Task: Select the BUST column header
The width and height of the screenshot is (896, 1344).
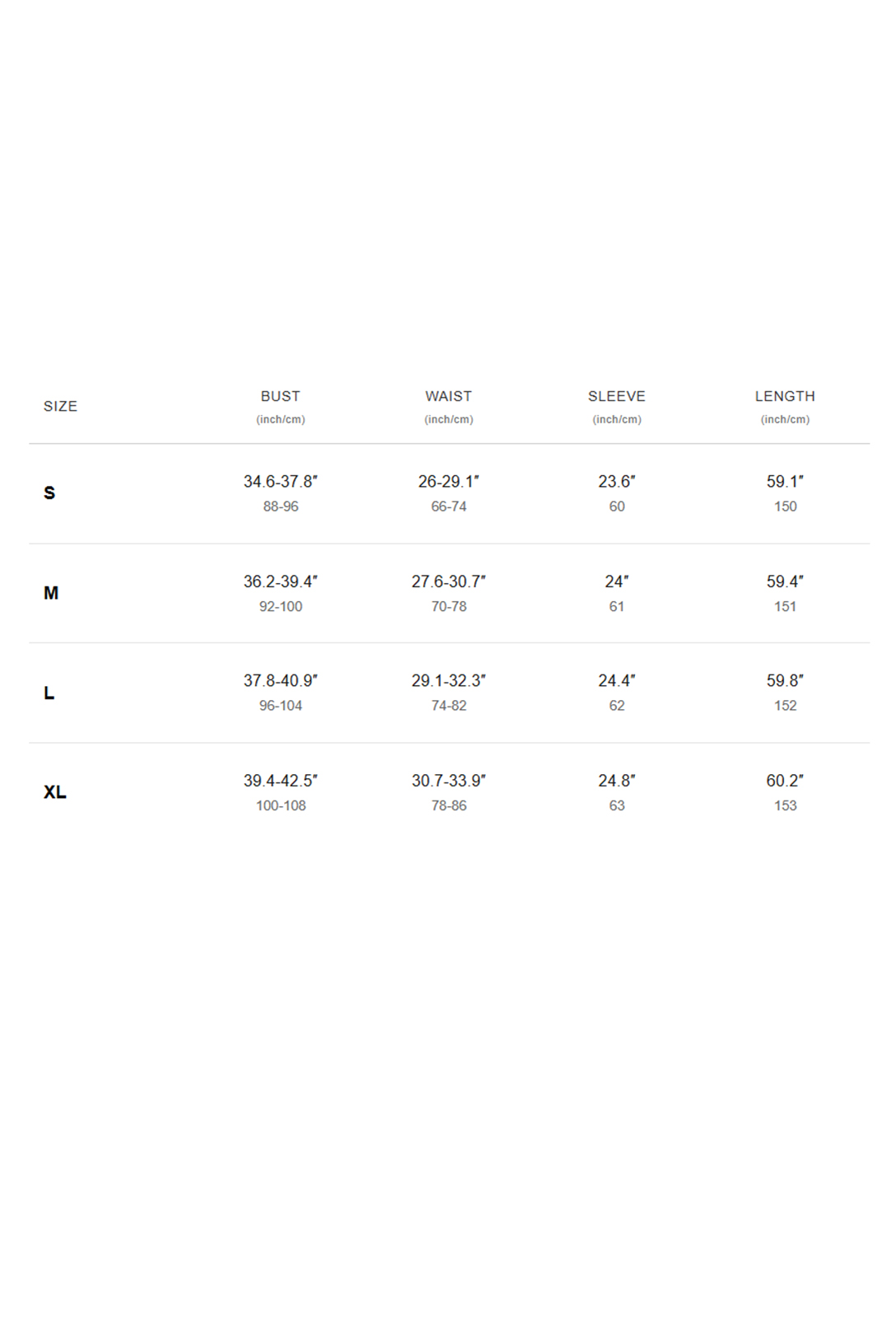Action: [280, 396]
